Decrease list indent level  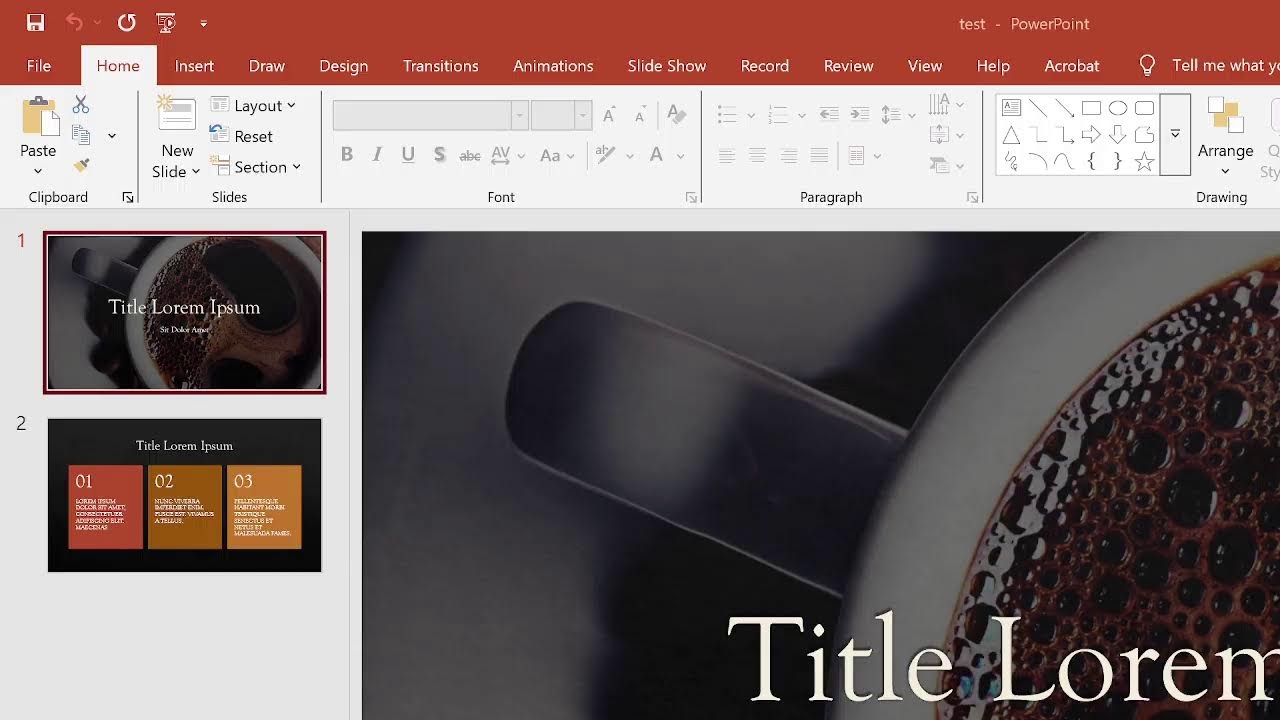tap(829, 115)
